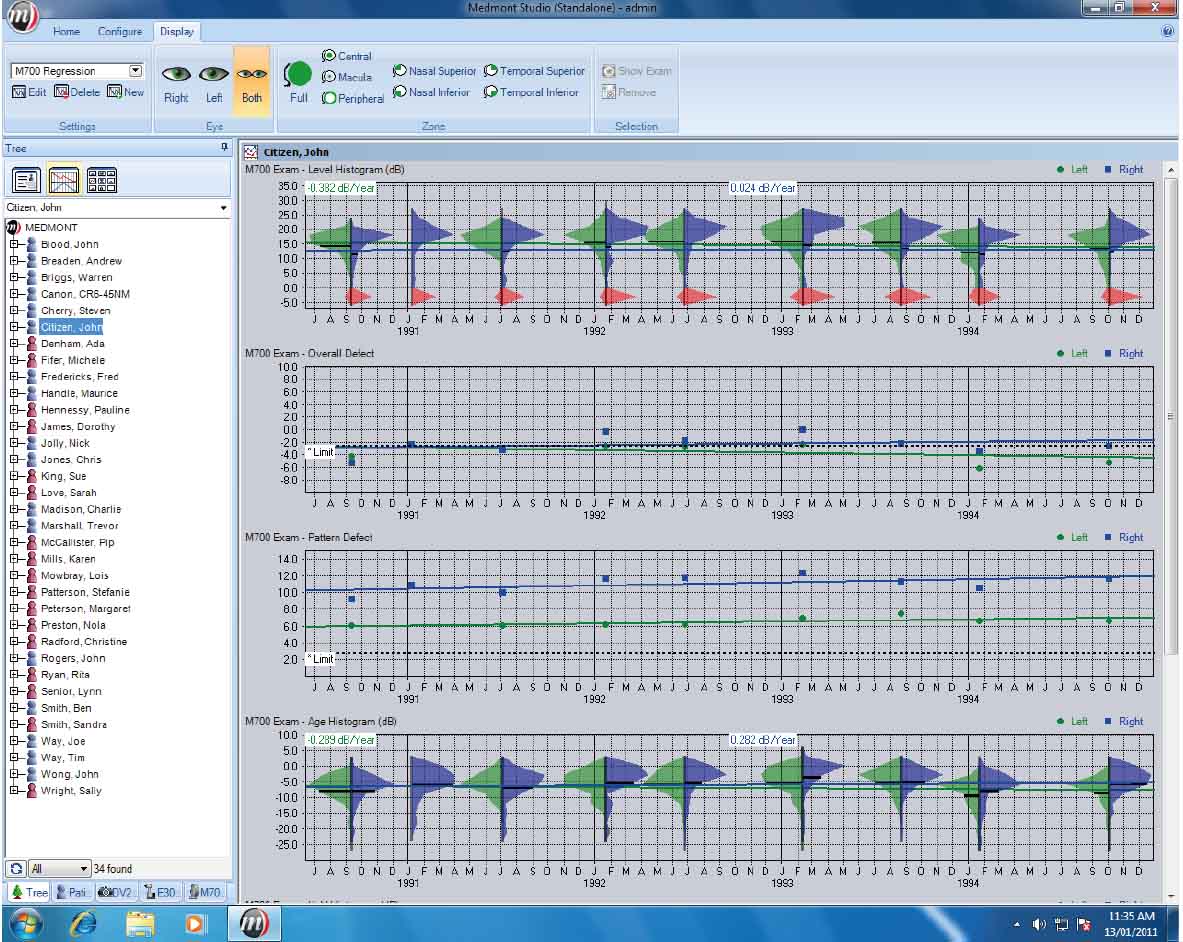Select the Macula zone option
The width and height of the screenshot is (1183, 942).
coord(346,77)
